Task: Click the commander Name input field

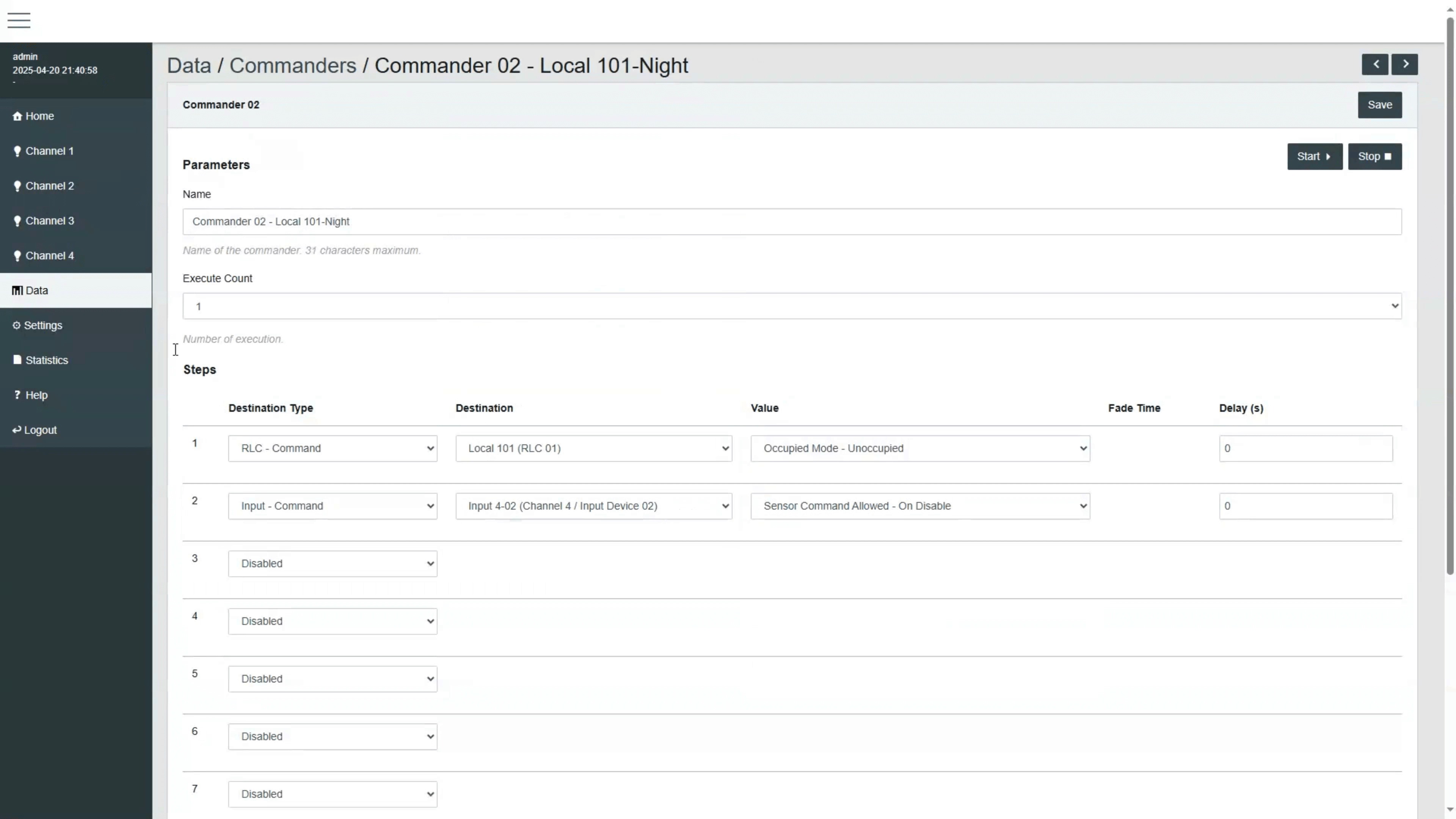Action: (791, 221)
